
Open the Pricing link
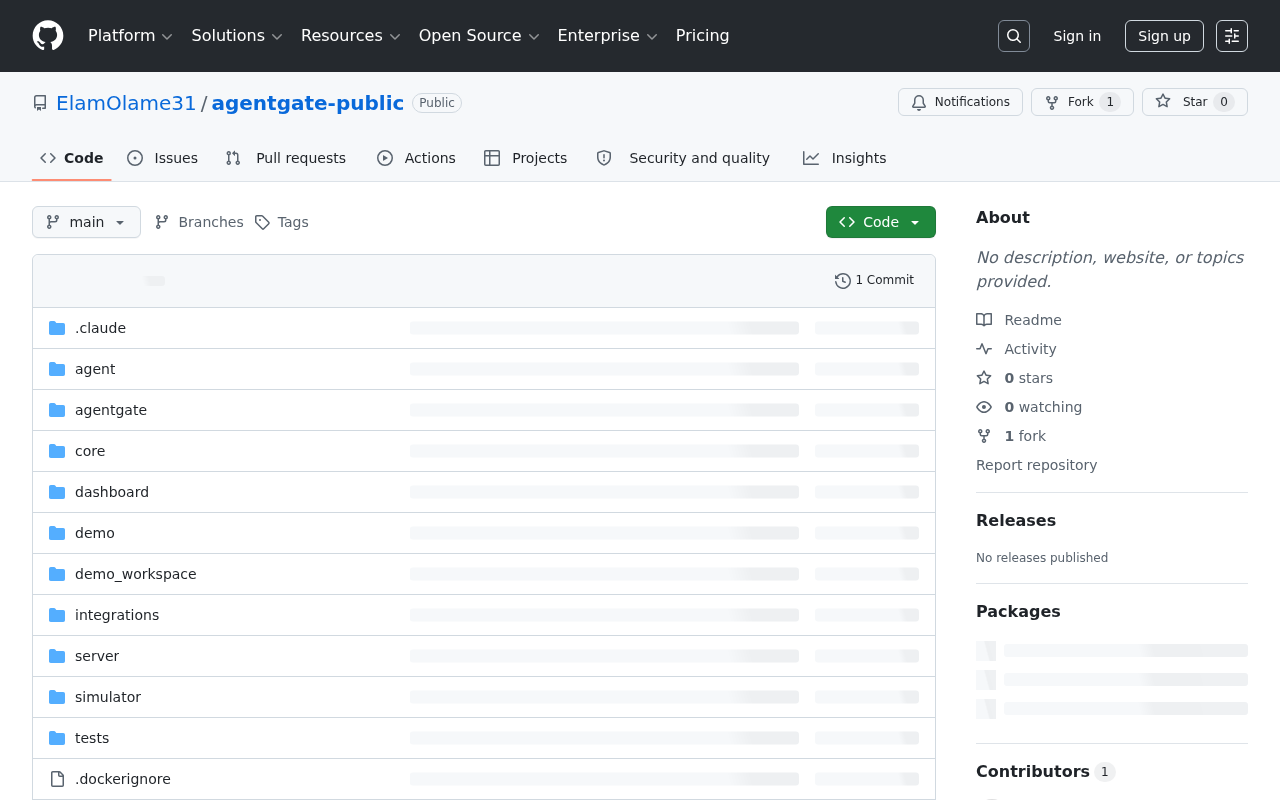click(703, 36)
